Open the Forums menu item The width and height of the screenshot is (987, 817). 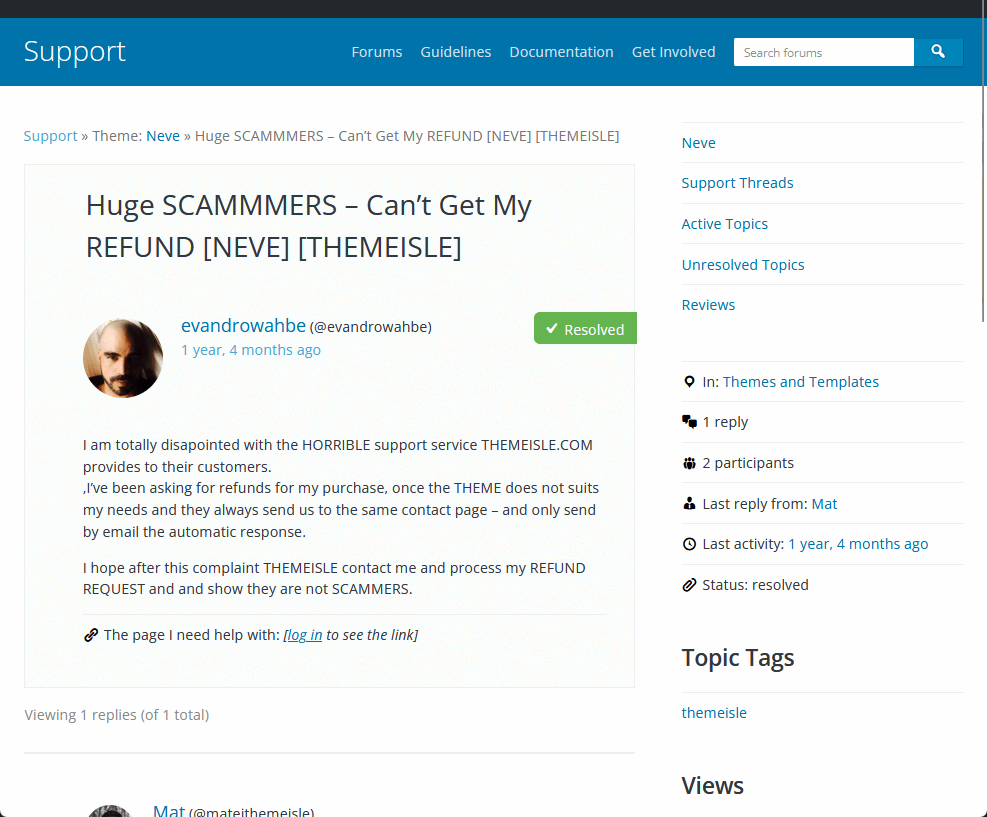coord(376,52)
